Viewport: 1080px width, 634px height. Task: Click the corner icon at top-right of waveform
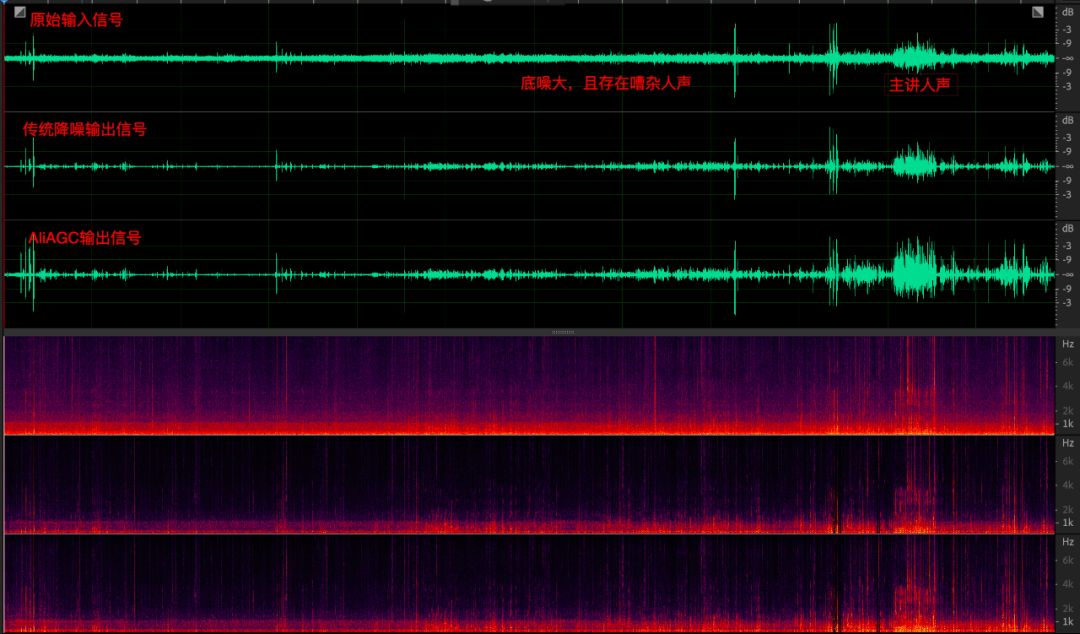pyautogui.click(x=1038, y=13)
